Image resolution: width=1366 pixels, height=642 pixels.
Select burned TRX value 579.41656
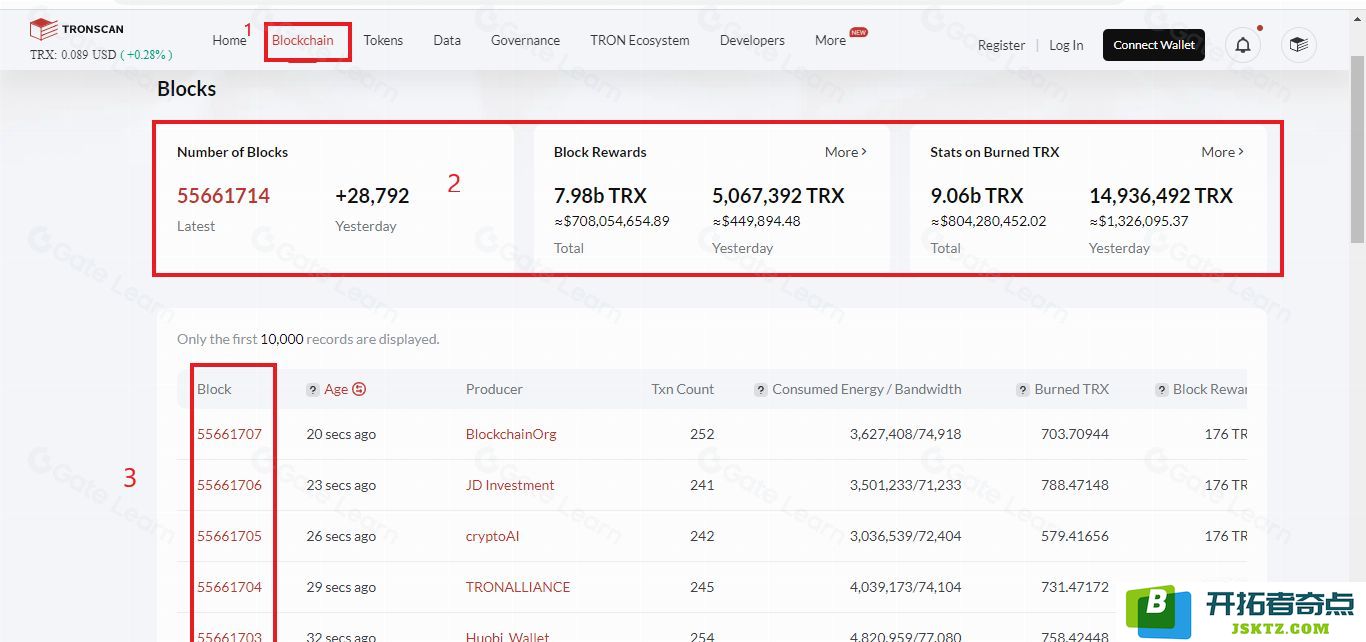point(1075,536)
